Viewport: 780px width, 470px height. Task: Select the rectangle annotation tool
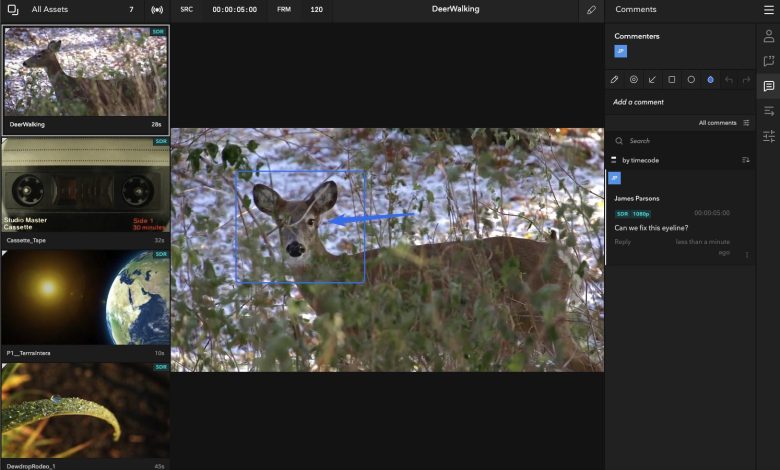point(672,79)
